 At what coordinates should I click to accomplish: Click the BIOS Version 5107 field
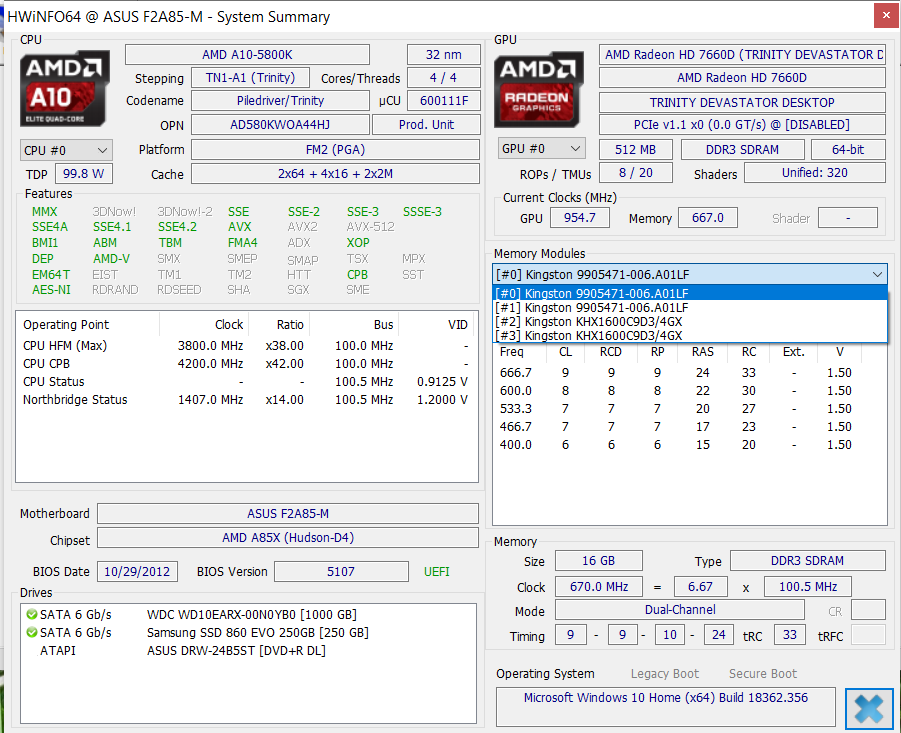click(x=341, y=572)
